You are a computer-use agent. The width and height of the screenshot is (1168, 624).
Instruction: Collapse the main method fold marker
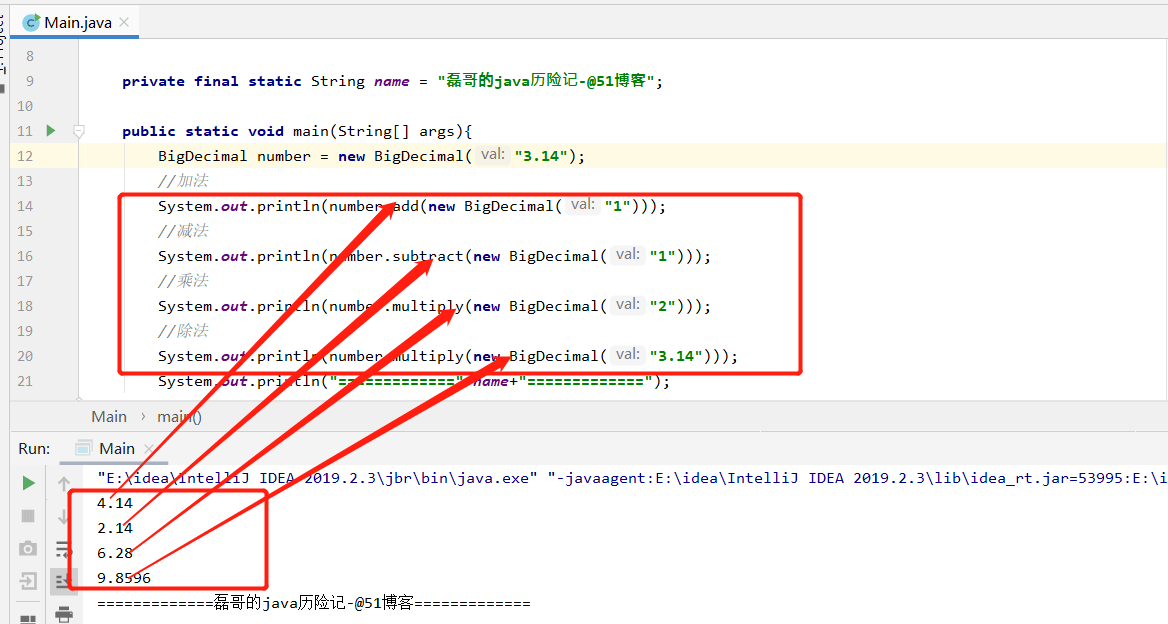pos(78,132)
